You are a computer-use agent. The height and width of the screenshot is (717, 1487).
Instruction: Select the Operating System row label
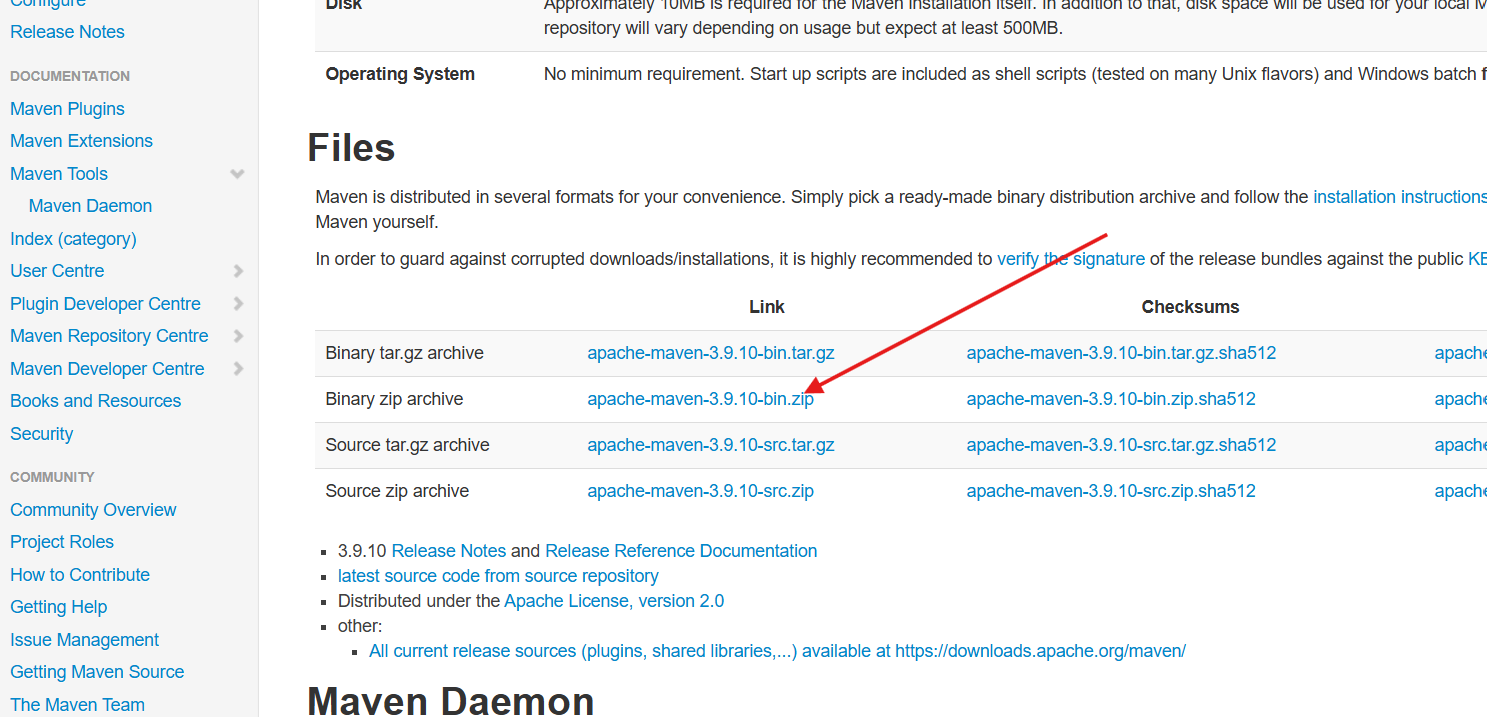[x=400, y=74]
